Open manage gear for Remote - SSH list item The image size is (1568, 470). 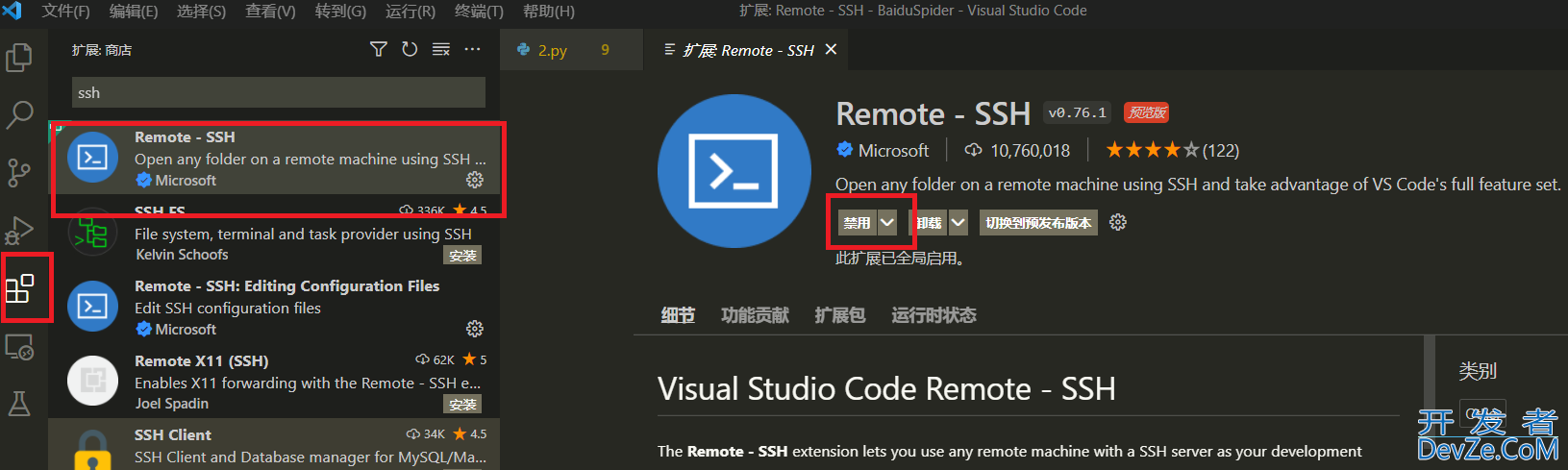point(475,180)
